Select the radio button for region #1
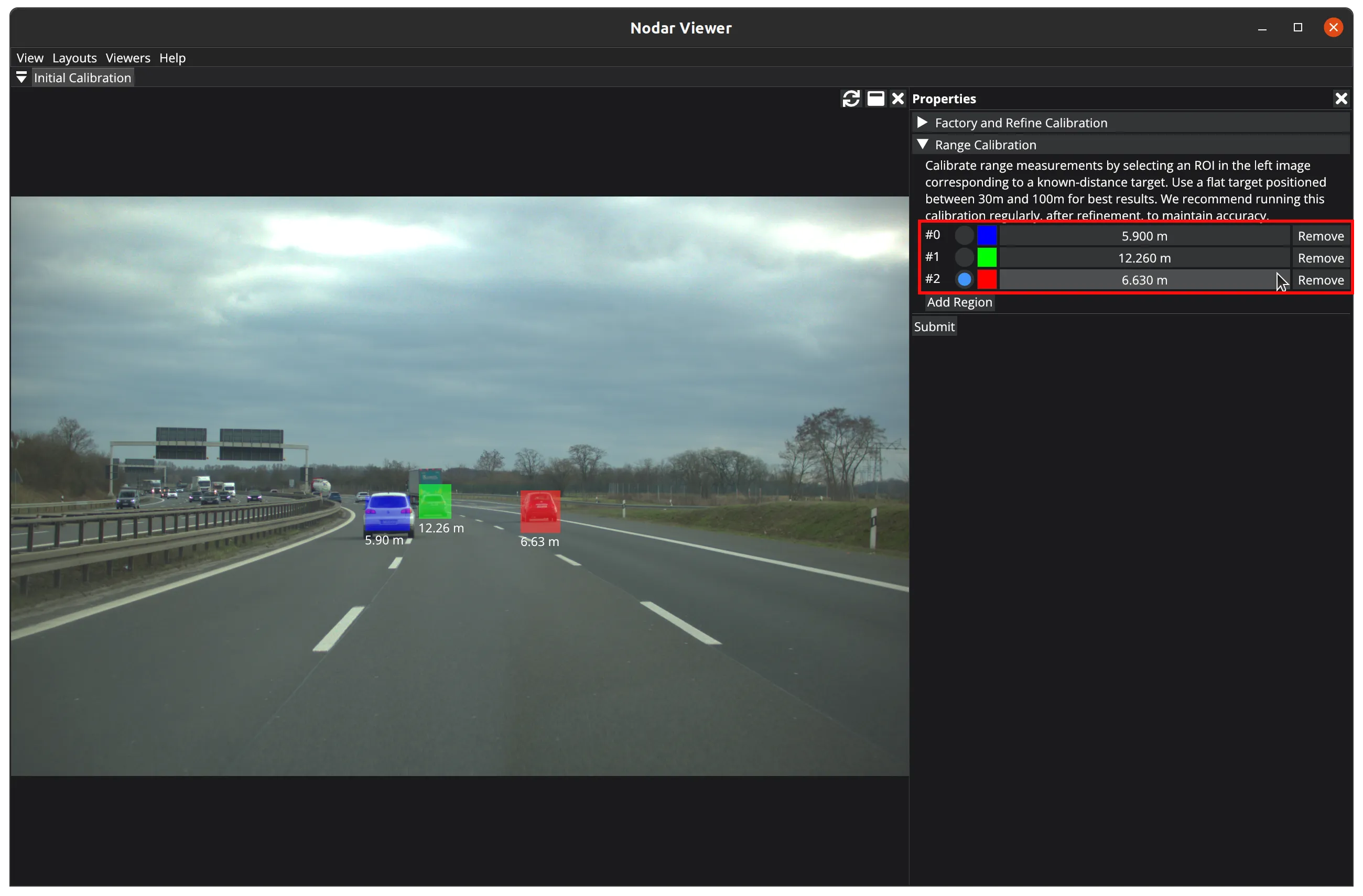 click(x=964, y=258)
